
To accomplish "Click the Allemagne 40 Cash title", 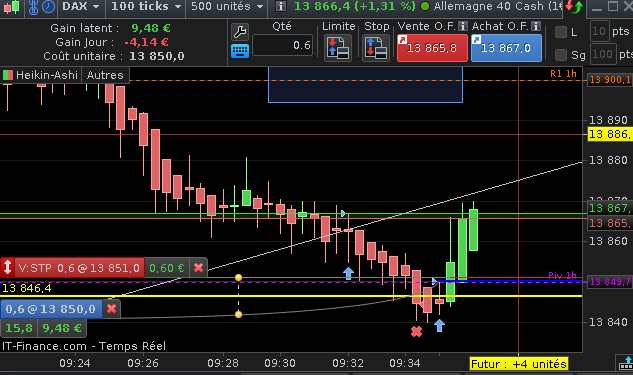I will coord(498,6).
